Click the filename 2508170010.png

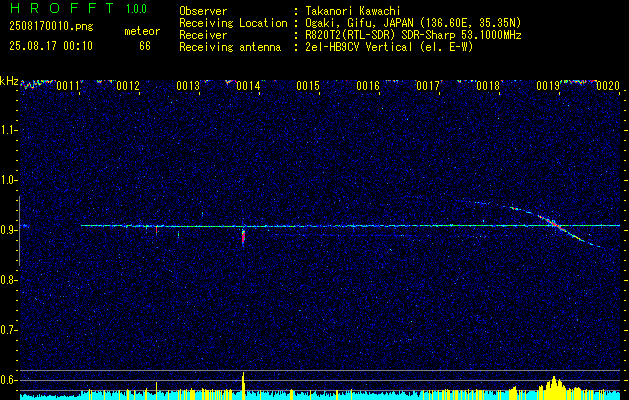[51, 26]
